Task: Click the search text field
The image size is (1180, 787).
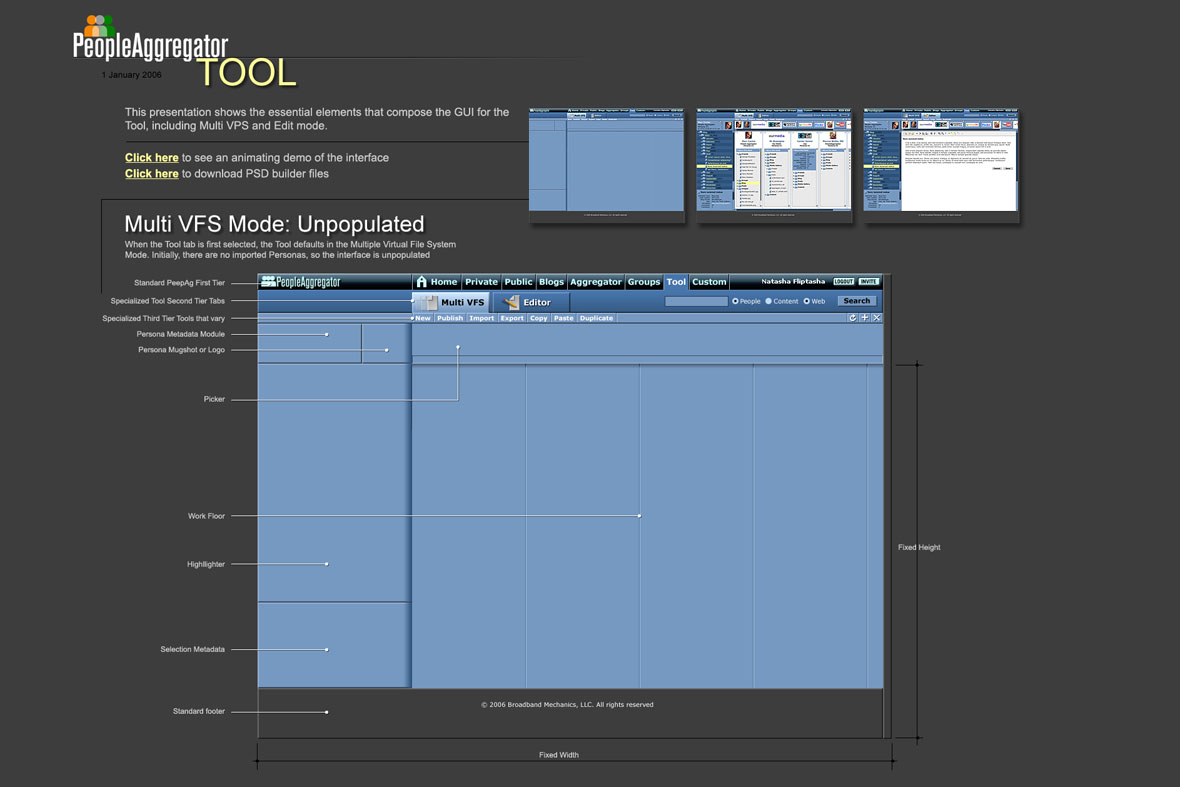Action: coord(696,301)
